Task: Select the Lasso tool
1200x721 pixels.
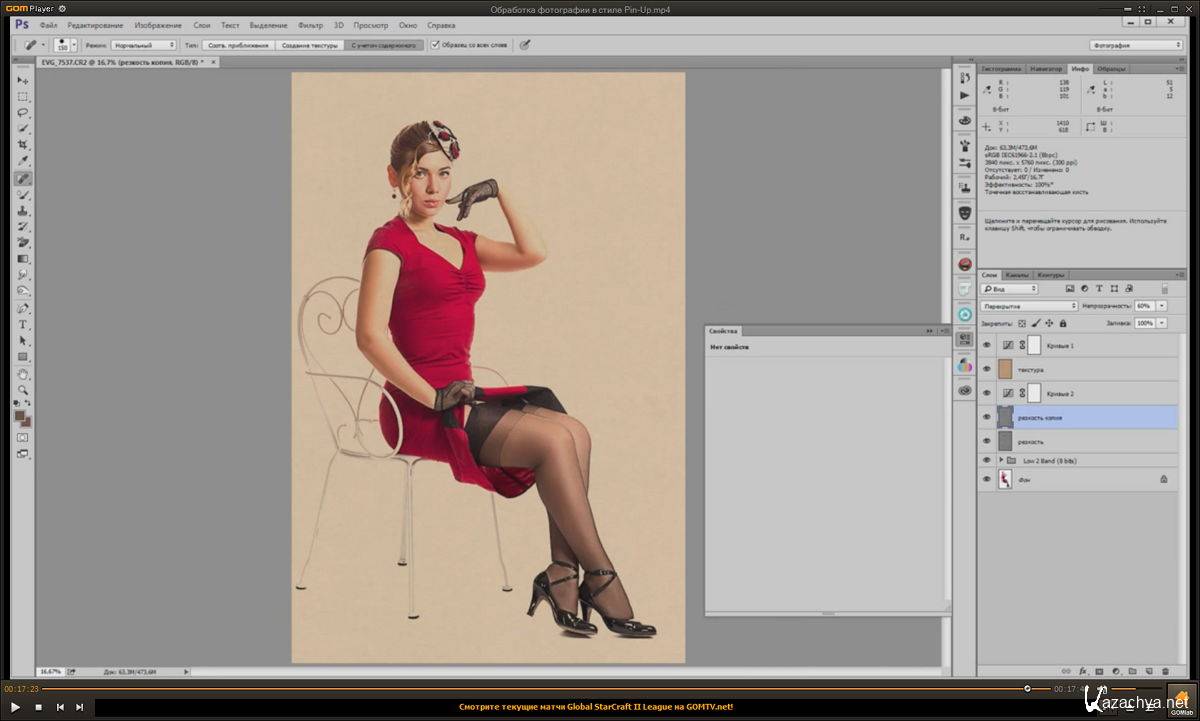Action: click(22, 113)
